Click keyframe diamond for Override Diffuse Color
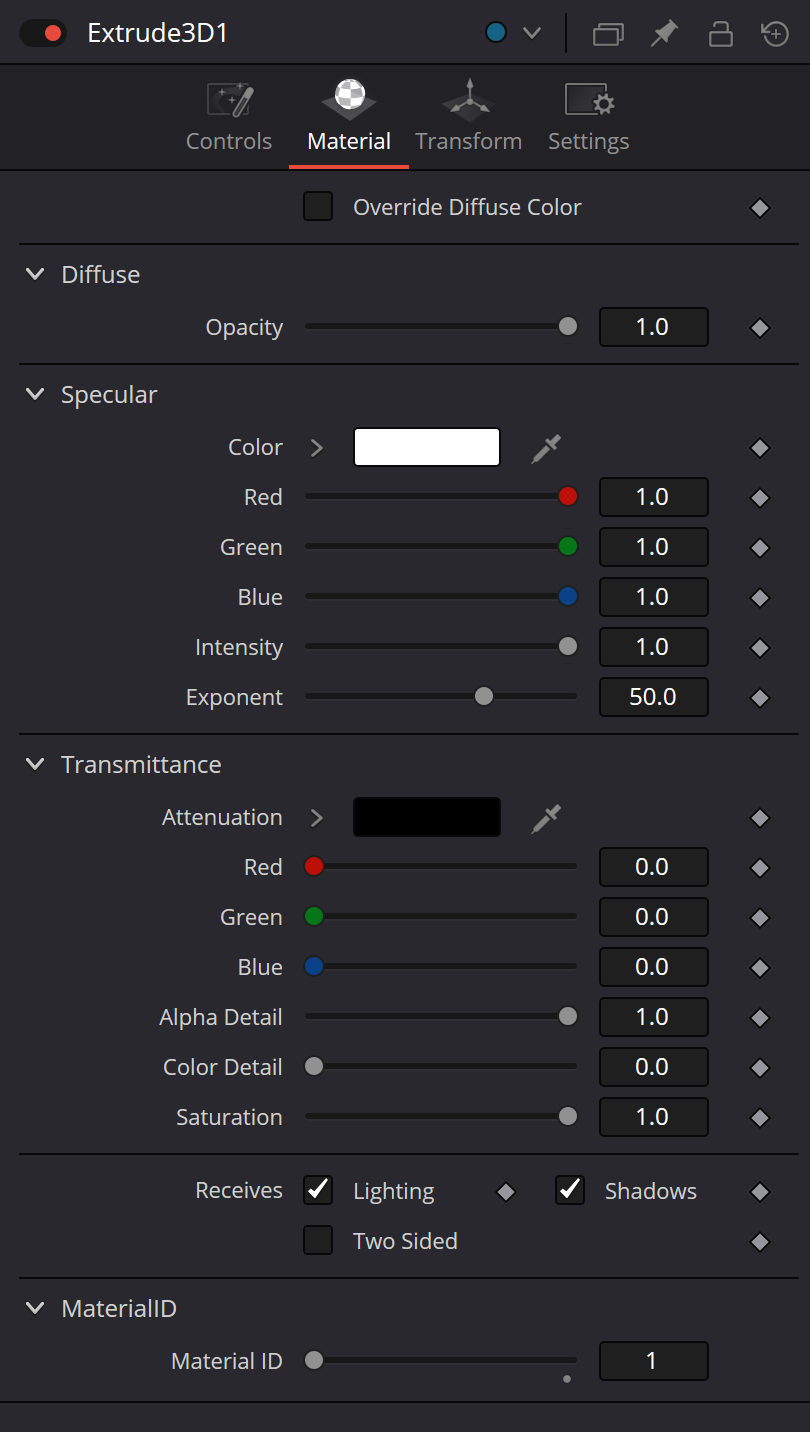 760,208
